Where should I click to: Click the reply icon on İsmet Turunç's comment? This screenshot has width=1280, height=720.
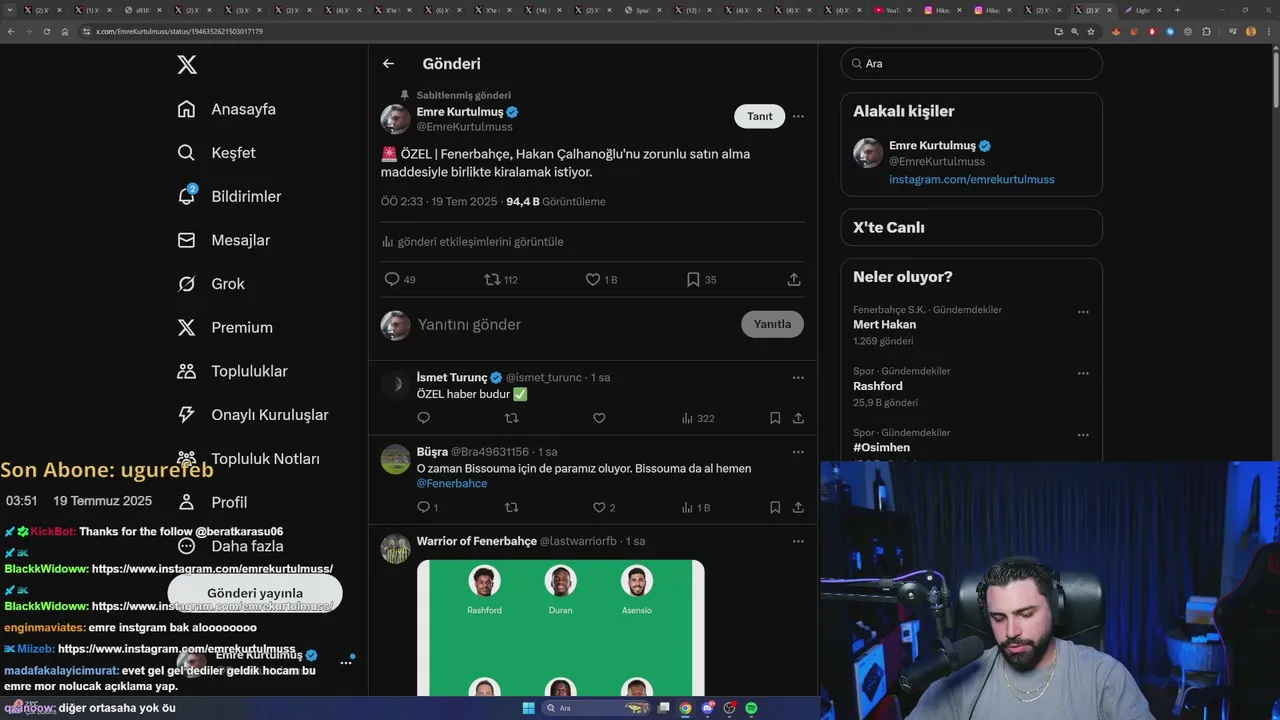[423, 418]
